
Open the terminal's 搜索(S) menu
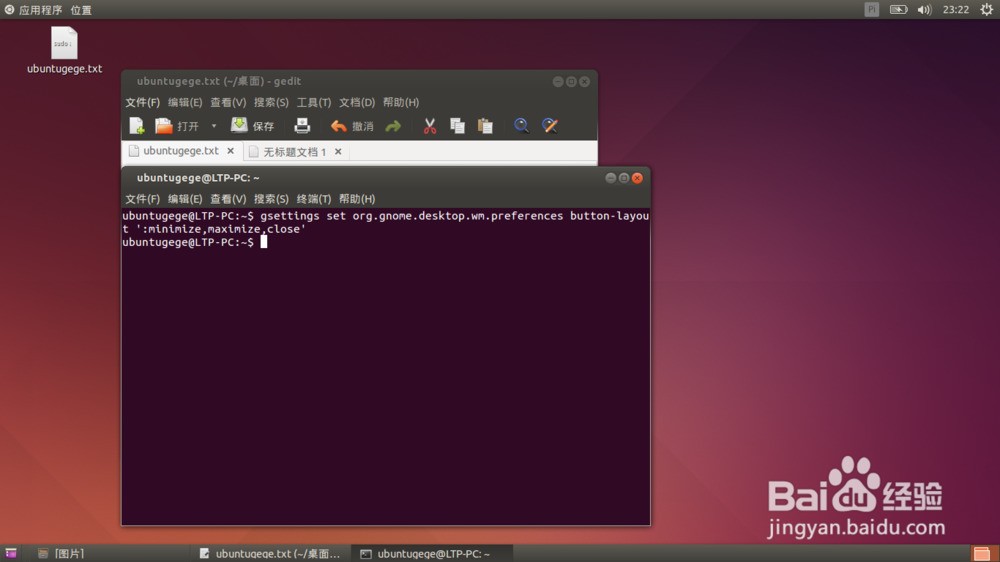[271, 199]
